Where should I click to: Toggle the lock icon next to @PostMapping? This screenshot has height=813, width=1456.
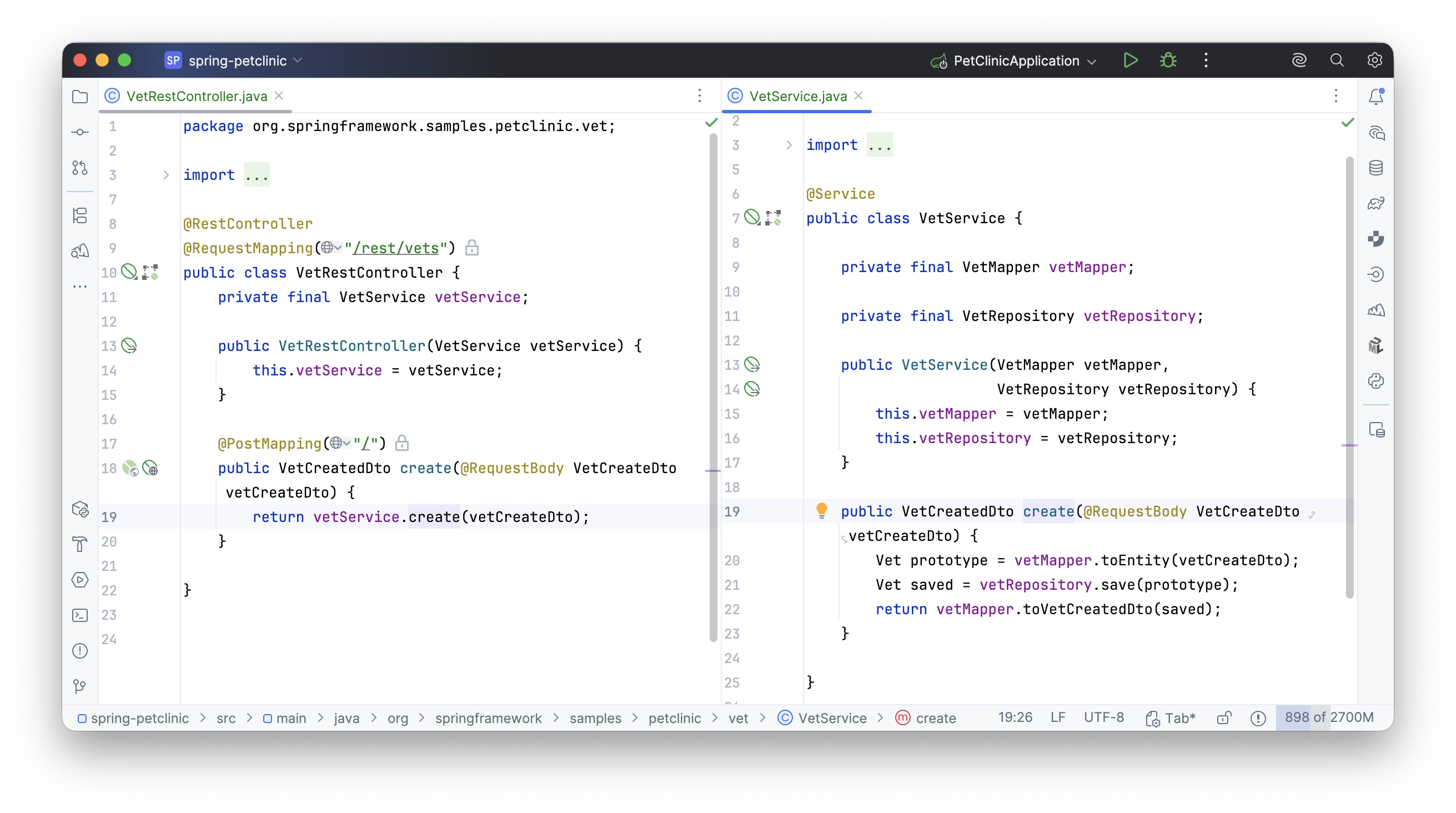coord(402,443)
